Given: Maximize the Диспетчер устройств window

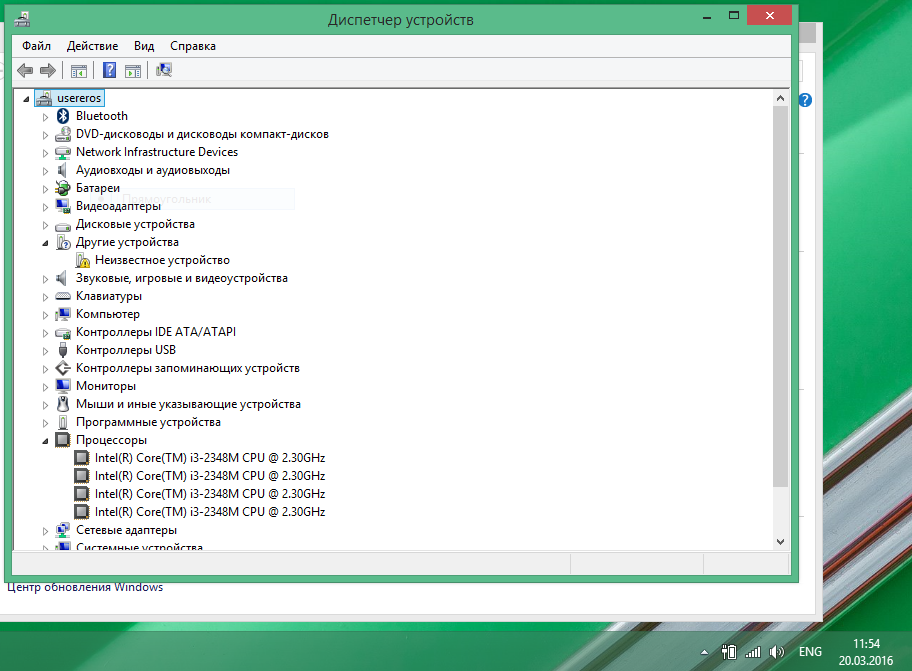Looking at the screenshot, I should tap(734, 16).
